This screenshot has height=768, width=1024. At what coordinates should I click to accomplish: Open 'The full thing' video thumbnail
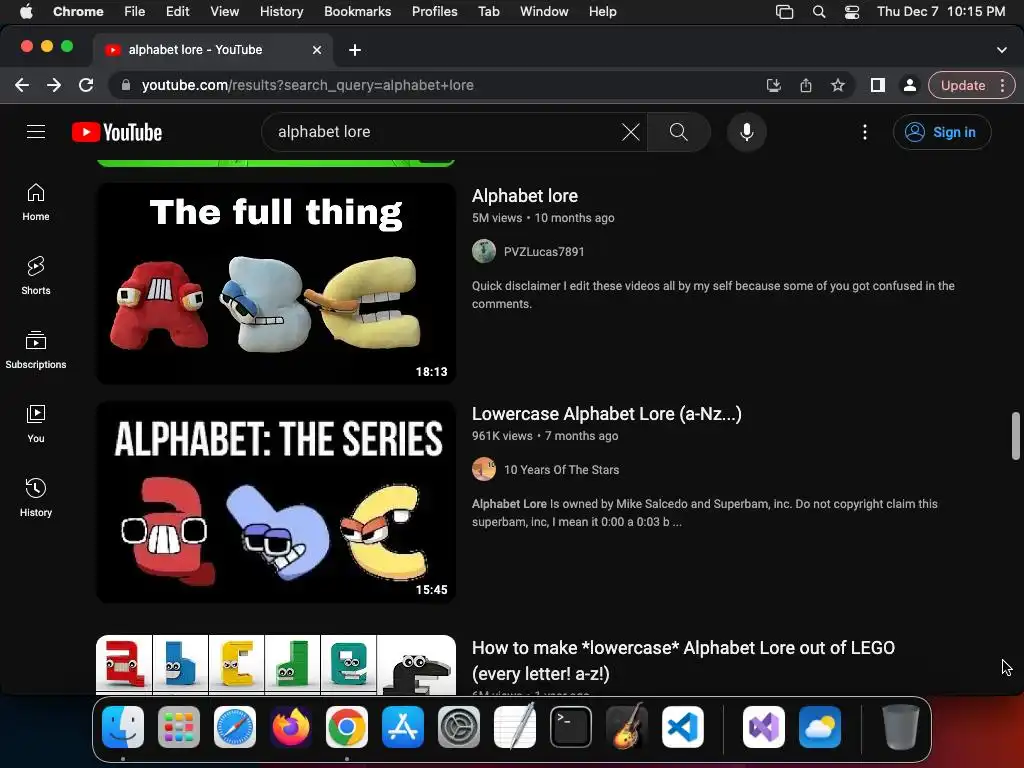276,283
